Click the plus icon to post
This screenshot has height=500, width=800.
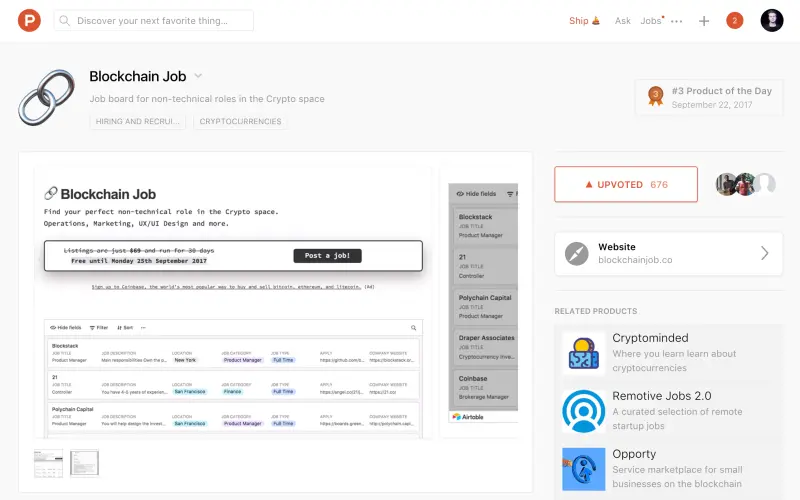click(704, 21)
